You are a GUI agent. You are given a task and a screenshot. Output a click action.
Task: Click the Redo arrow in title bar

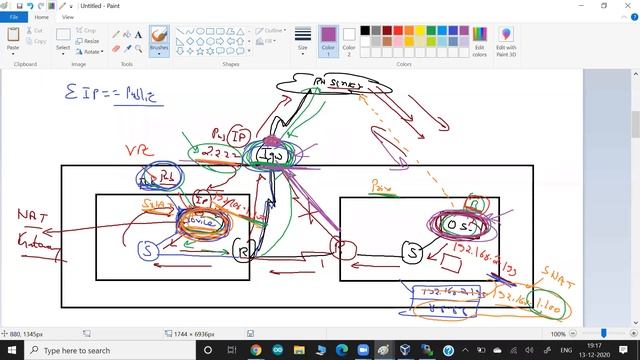40,6
